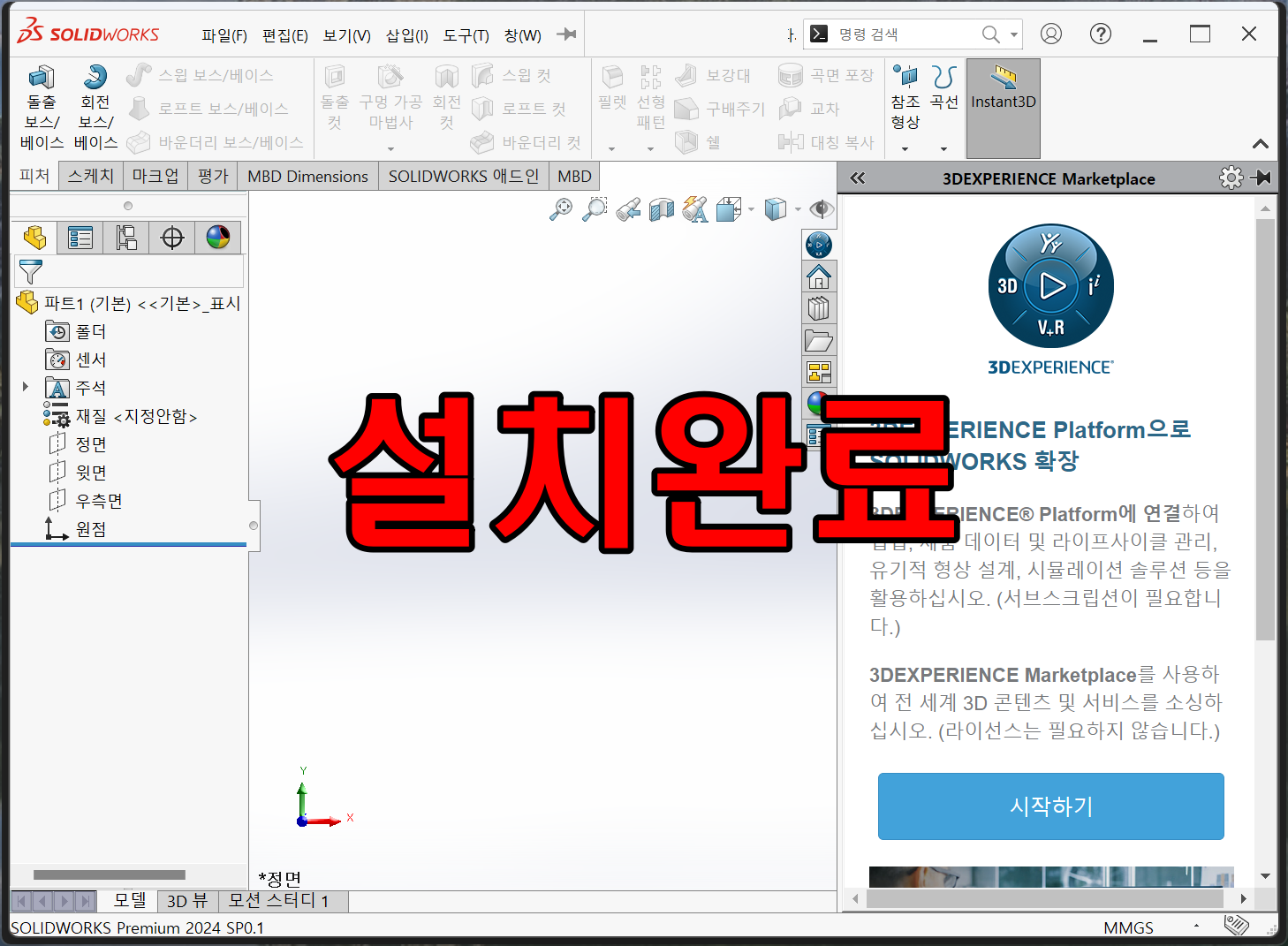Select 원점 (Origin) in feature tree

tap(76, 528)
